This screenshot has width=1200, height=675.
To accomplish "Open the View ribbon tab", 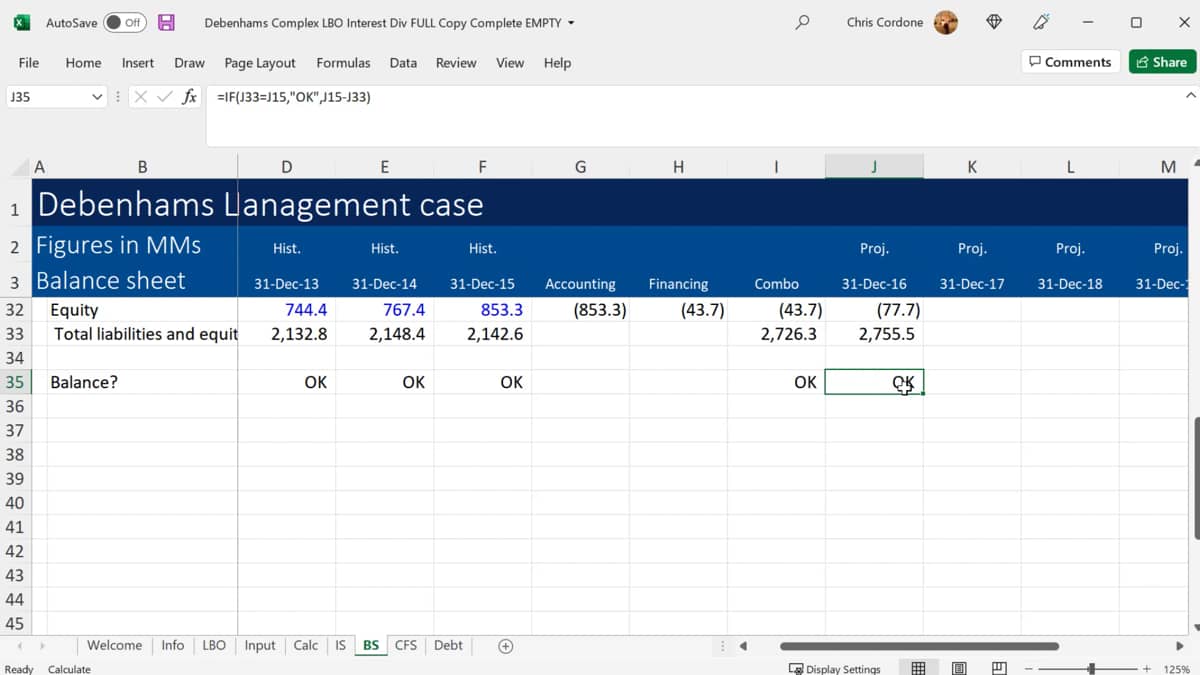I will [x=510, y=62].
